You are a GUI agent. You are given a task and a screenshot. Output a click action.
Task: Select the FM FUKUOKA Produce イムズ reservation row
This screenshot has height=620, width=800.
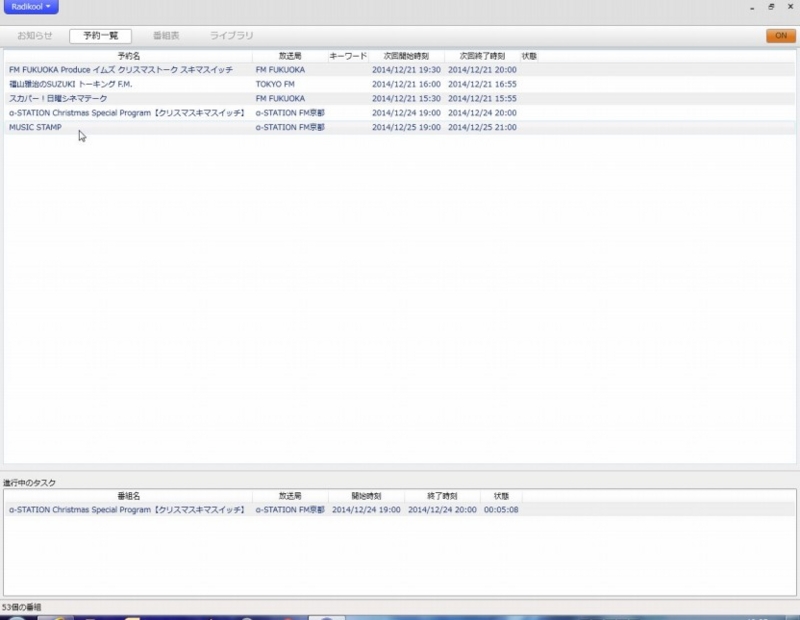[x=400, y=70]
